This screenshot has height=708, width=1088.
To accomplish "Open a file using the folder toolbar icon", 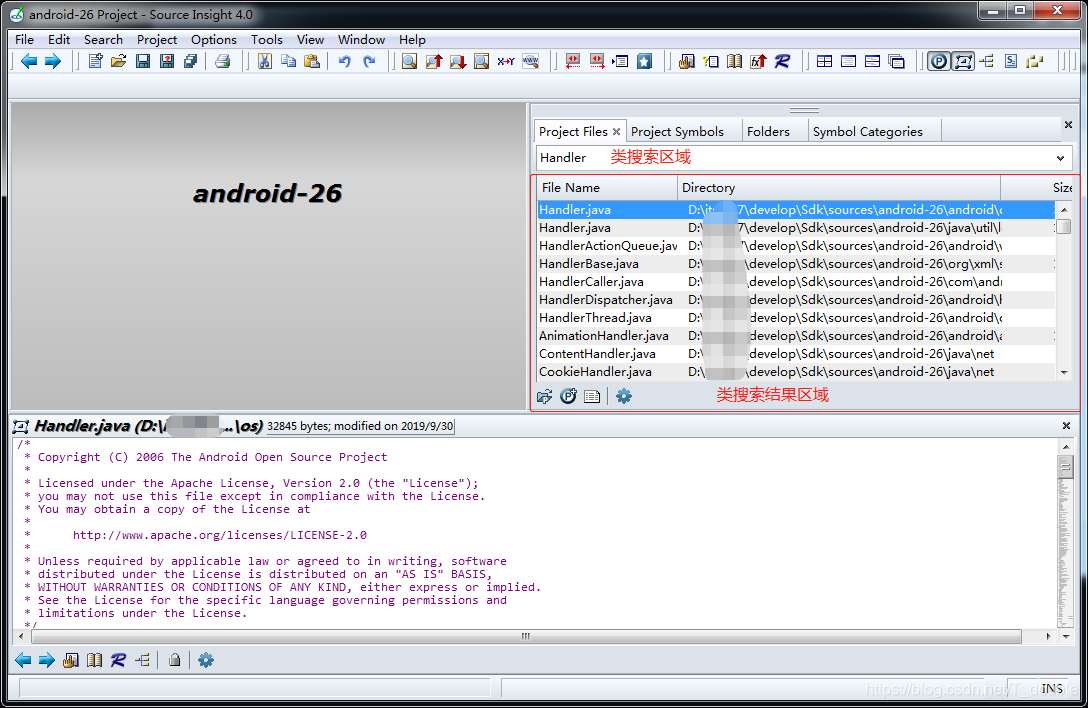I will point(119,62).
